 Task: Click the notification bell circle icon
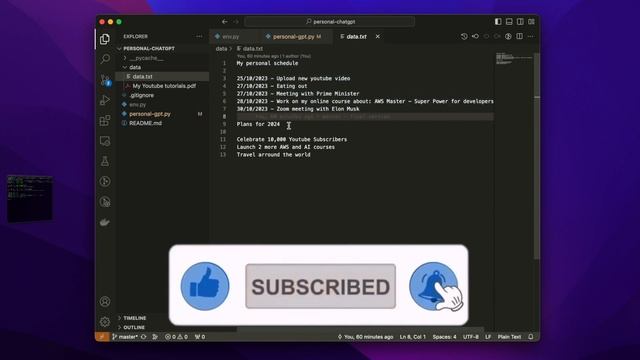coord(434,286)
